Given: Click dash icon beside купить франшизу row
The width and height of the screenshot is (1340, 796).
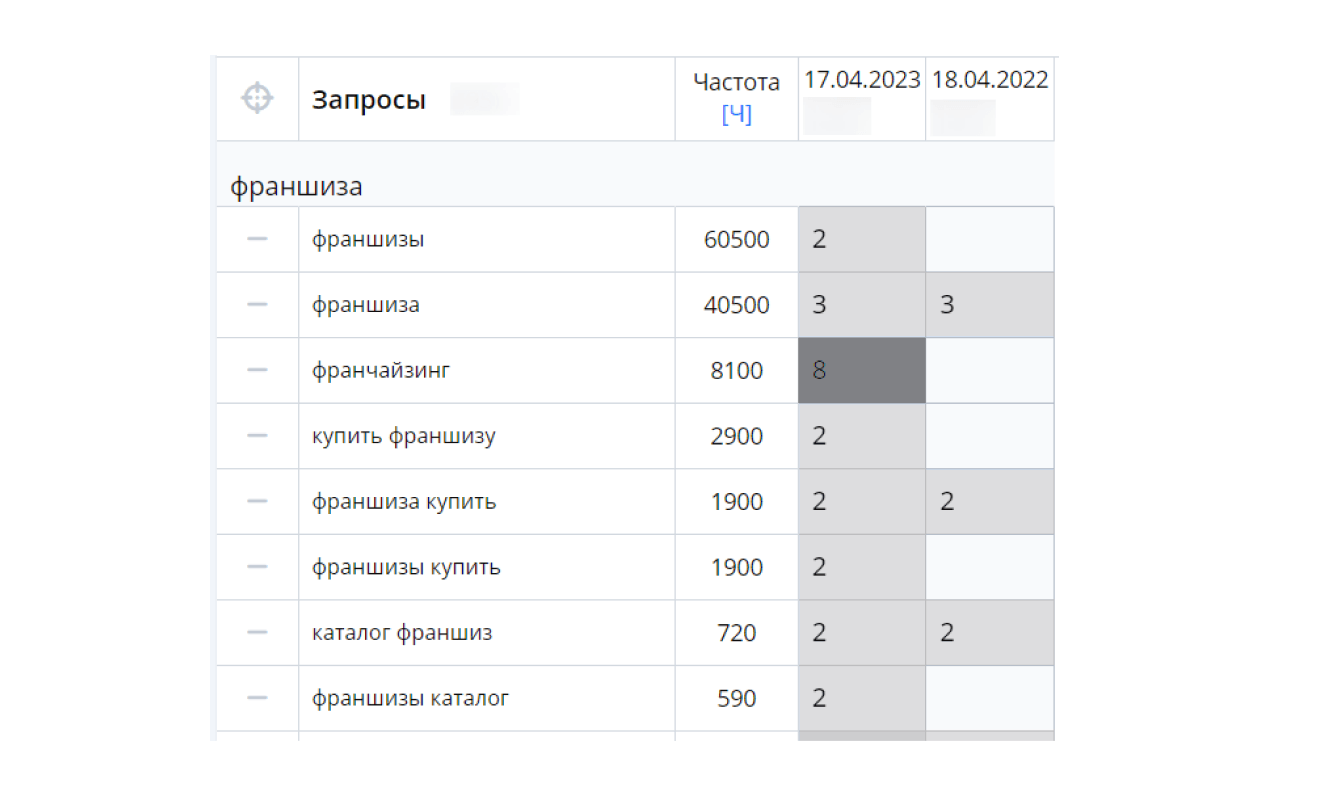Looking at the screenshot, I should coord(257,436).
